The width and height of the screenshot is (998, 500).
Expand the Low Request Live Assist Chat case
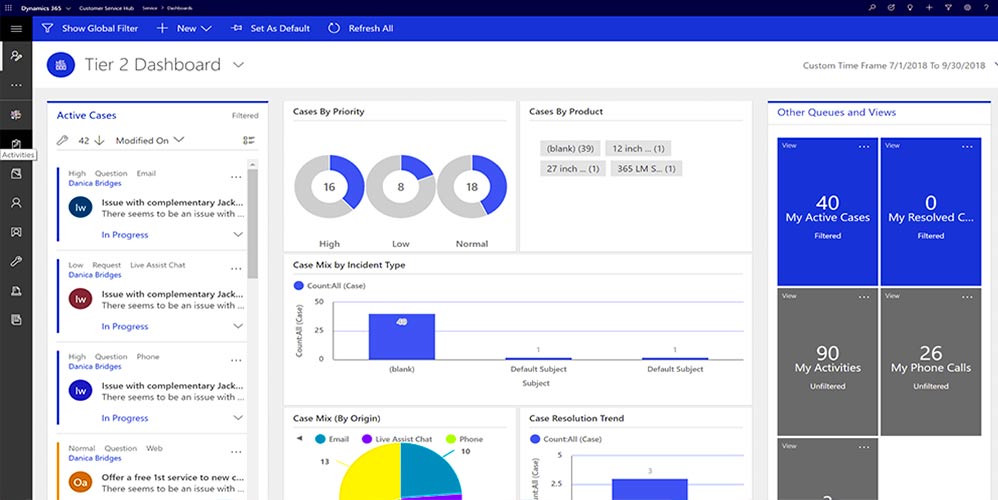click(x=238, y=326)
